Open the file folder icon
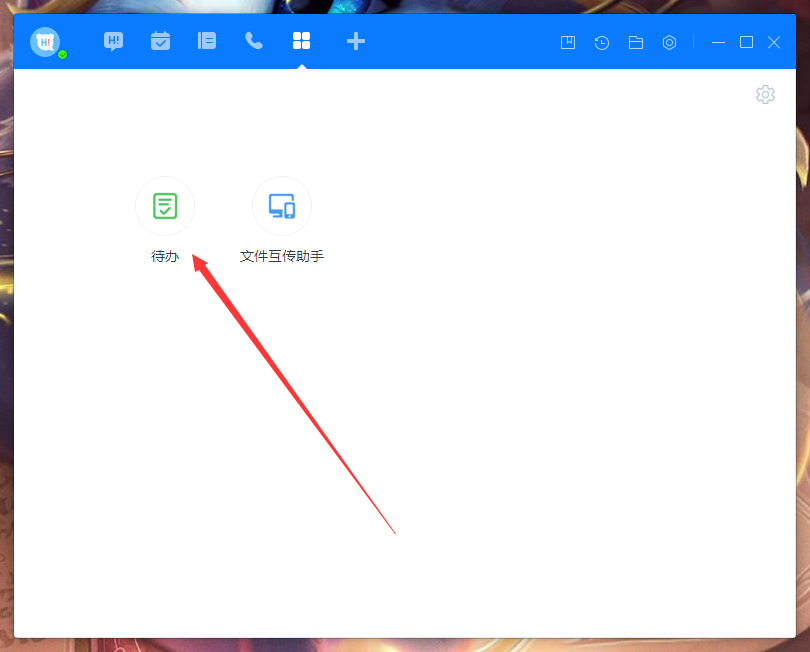This screenshot has width=810, height=652. pyautogui.click(x=636, y=42)
